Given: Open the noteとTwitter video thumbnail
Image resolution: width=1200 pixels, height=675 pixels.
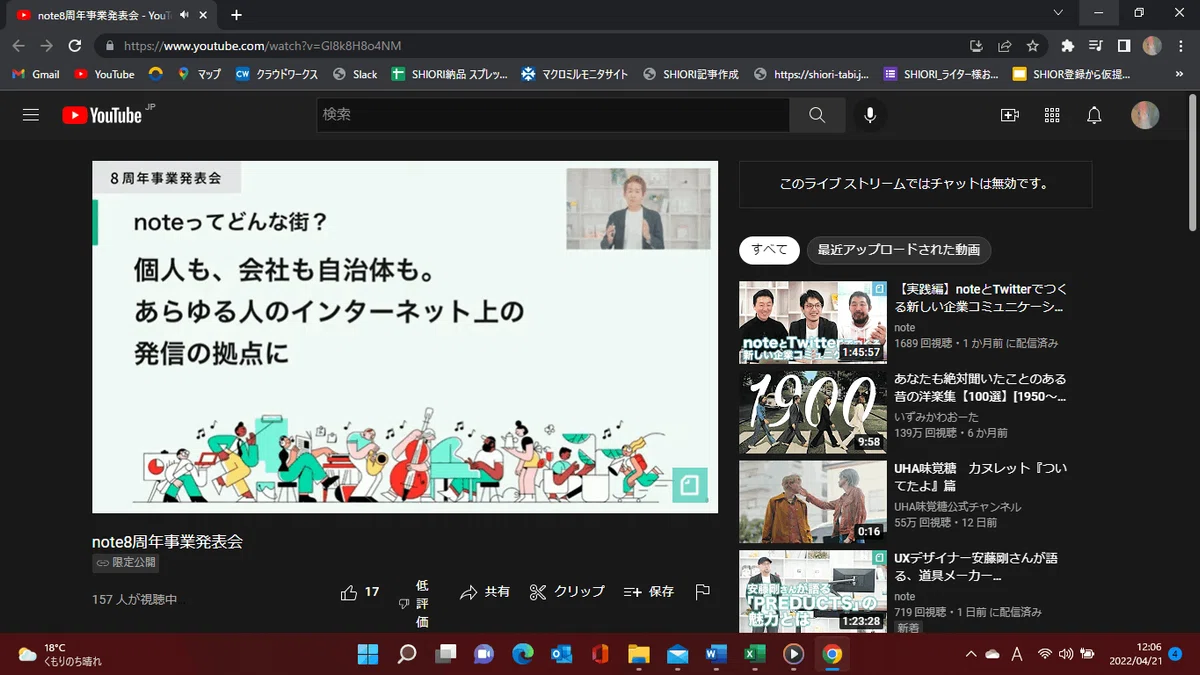Looking at the screenshot, I should point(813,322).
